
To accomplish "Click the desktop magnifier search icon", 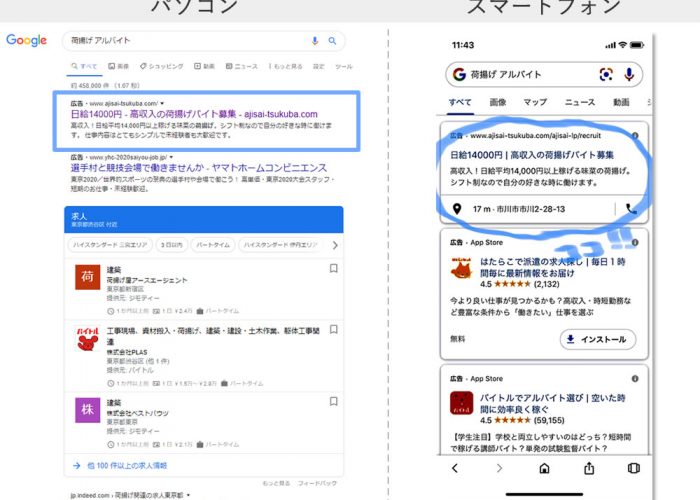I will (x=332, y=41).
